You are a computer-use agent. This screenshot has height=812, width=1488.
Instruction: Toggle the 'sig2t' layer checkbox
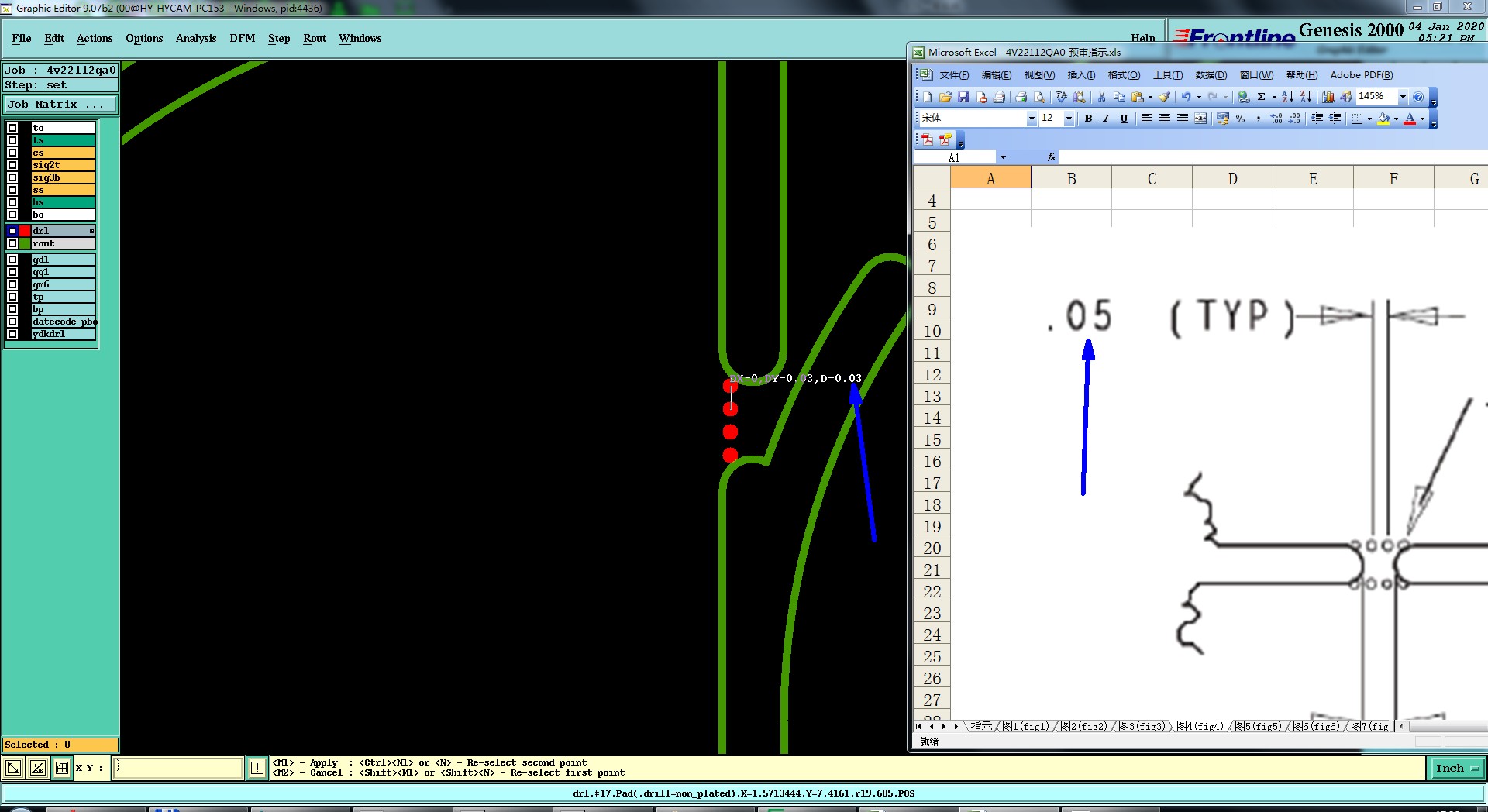[x=12, y=165]
